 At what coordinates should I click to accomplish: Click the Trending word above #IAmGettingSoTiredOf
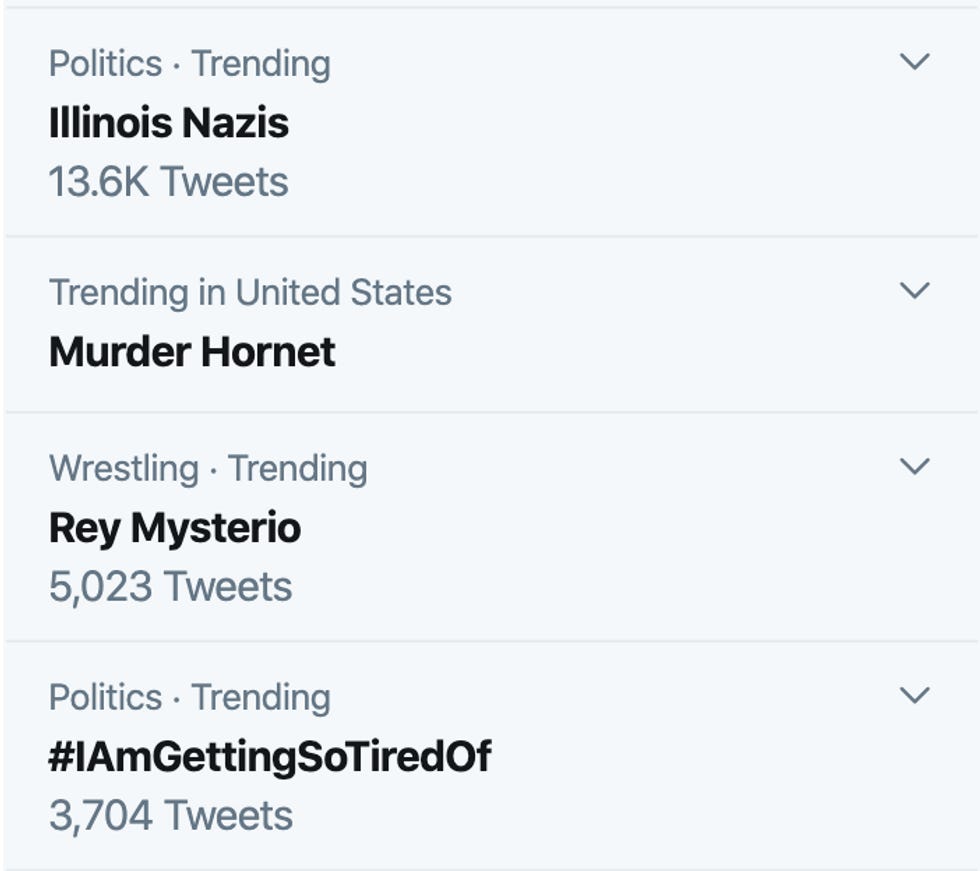pos(260,698)
